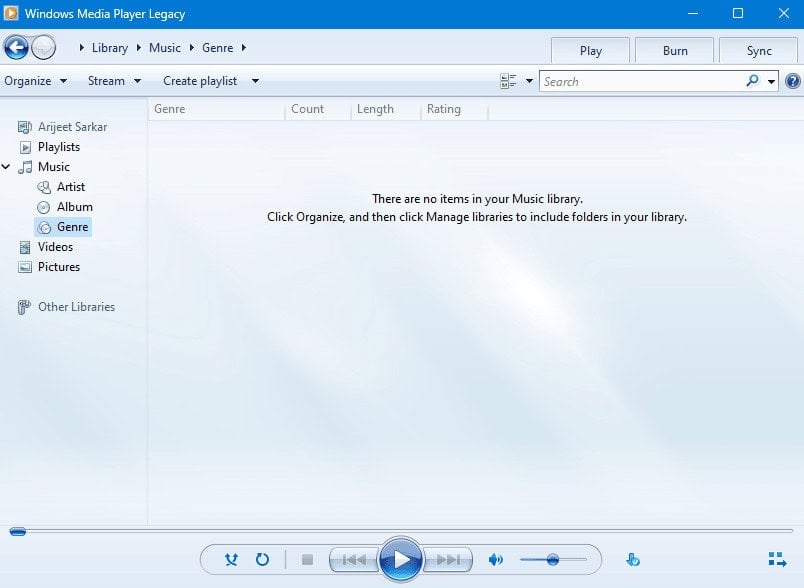Click the seek bar handle
Screen dimensions: 804x588
click(x=17, y=532)
